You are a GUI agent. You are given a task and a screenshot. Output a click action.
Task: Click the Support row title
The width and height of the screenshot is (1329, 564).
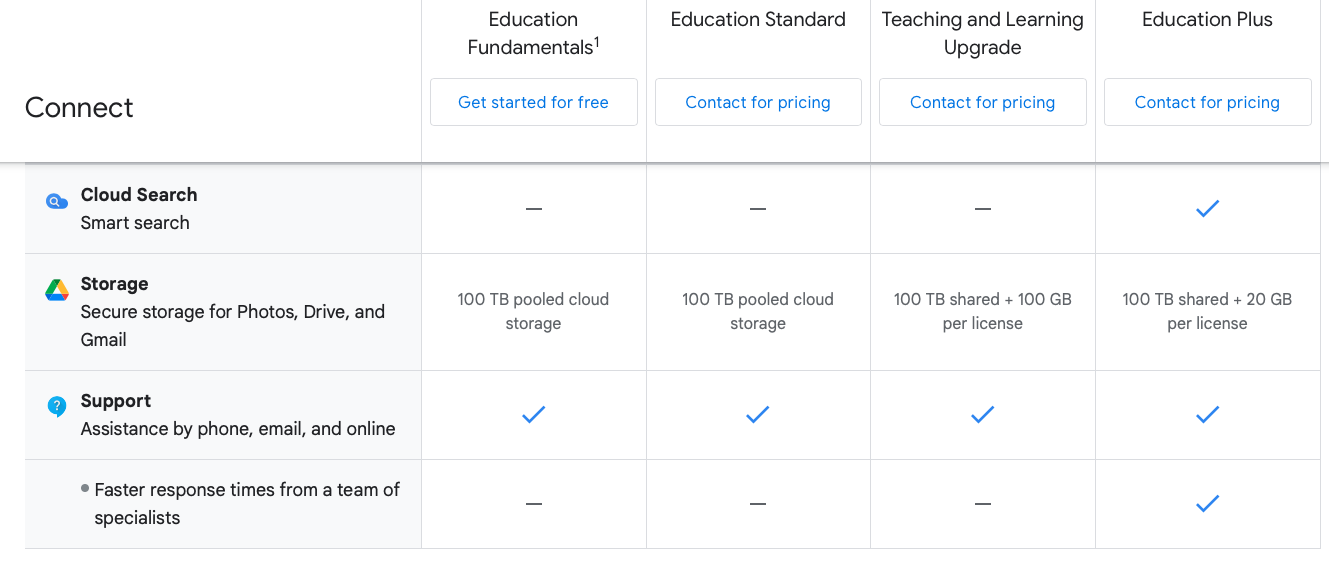click(x=116, y=401)
